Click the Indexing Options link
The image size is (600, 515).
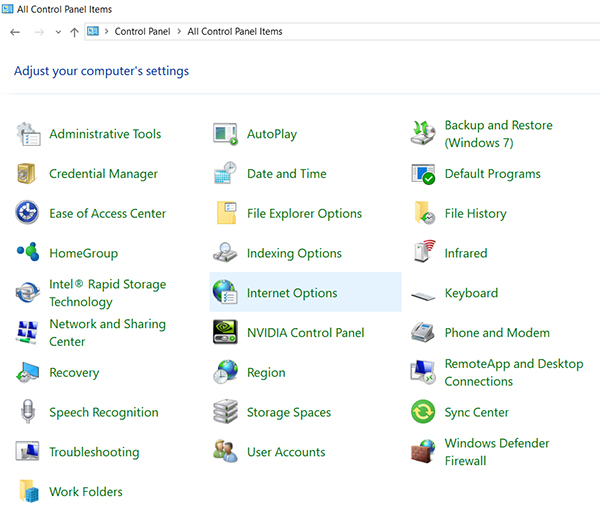coord(294,253)
